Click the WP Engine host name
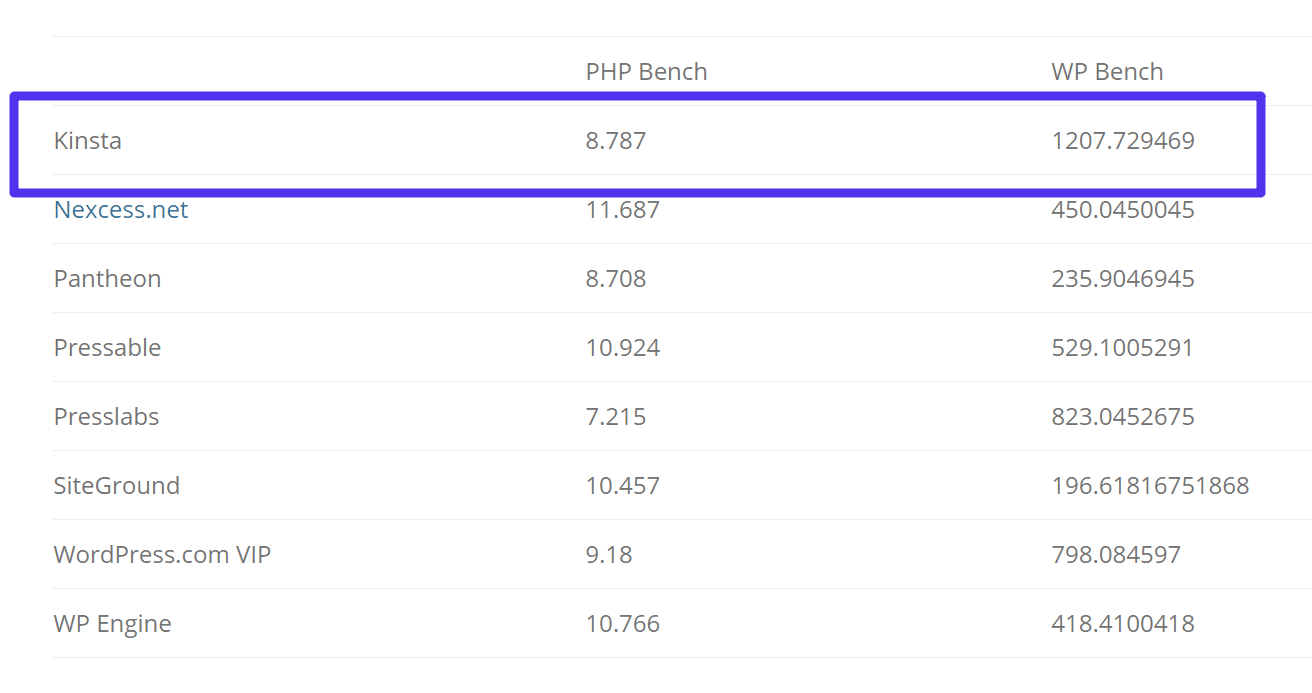Screen dimensions: 1312x693 112,624
